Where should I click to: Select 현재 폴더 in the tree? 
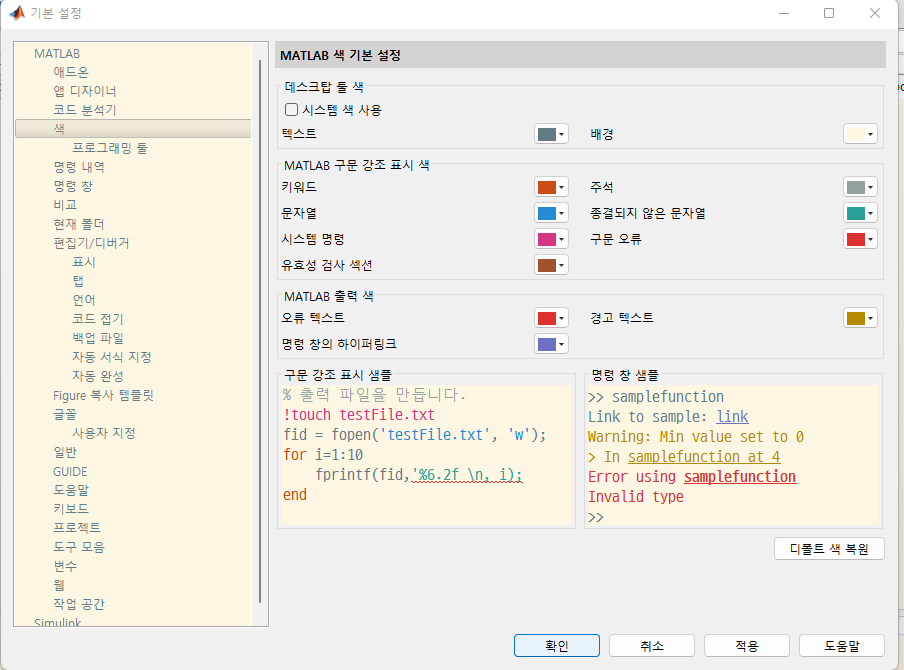[79, 224]
